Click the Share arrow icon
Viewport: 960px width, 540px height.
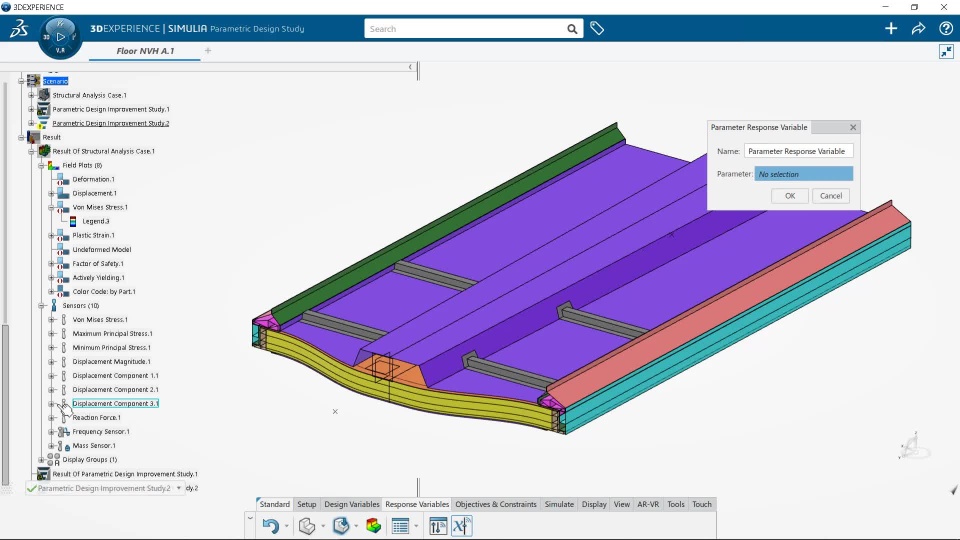point(918,28)
